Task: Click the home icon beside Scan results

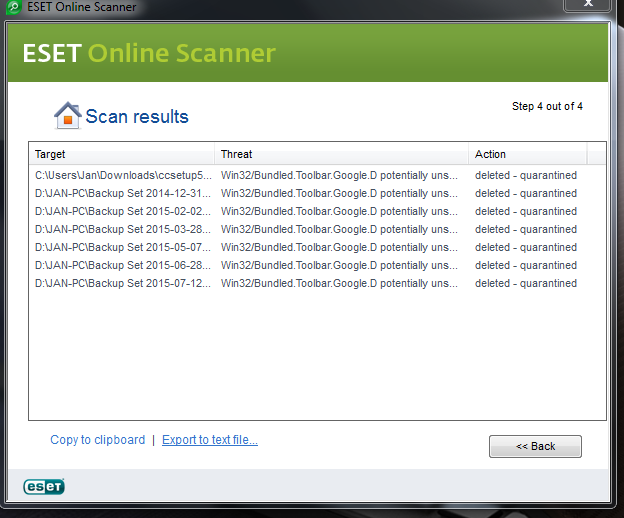Action: pos(68,115)
